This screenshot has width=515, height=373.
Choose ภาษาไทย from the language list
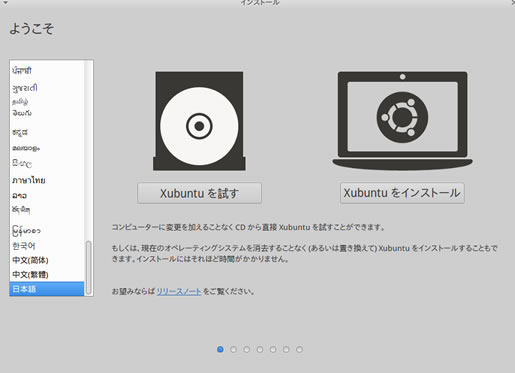pos(47,180)
